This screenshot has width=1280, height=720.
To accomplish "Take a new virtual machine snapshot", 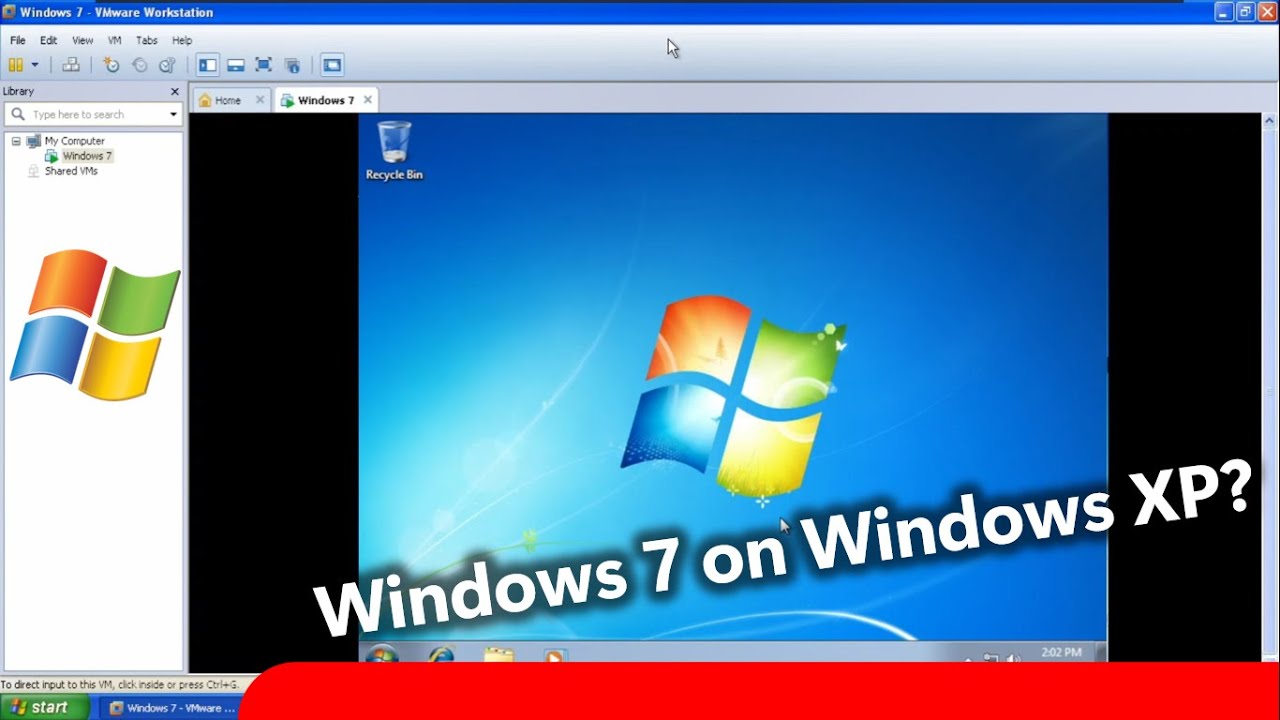I will tap(111, 65).
